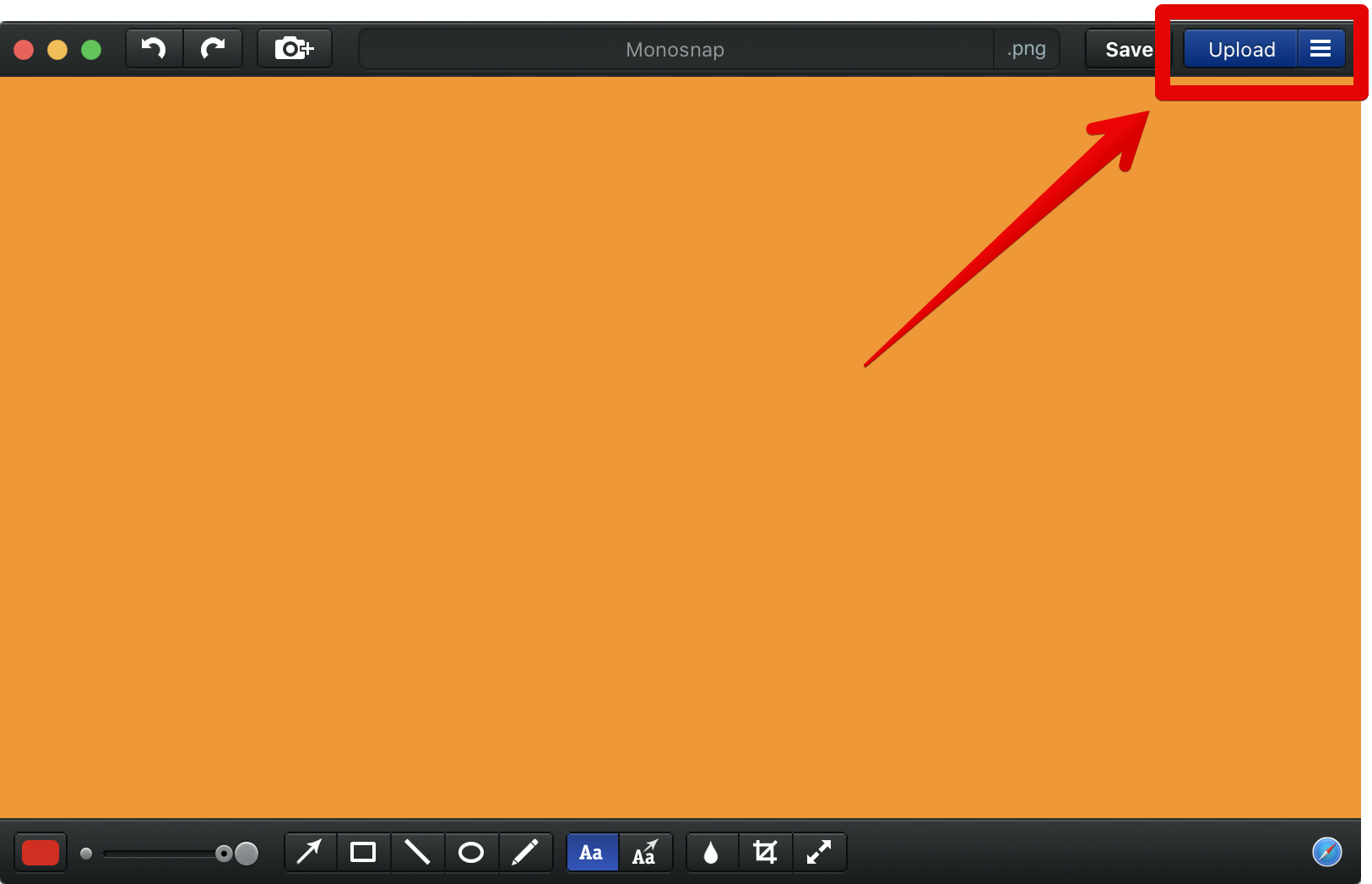Toggle the text-with-arrow callout tool
The width and height of the screenshot is (1372, 884).
tap(645, 852)
